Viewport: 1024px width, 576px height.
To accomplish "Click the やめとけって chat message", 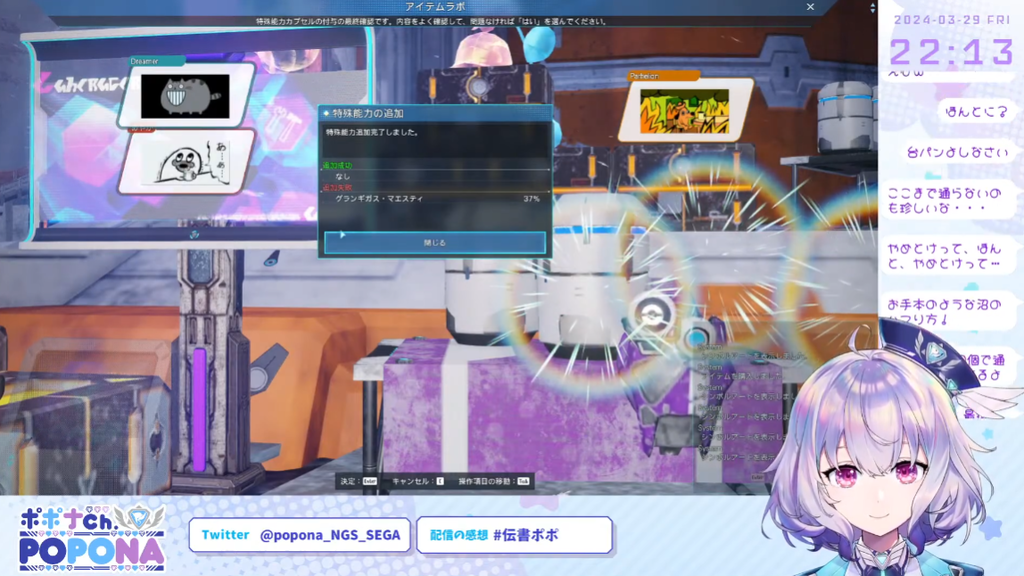I will pos(946,255).
